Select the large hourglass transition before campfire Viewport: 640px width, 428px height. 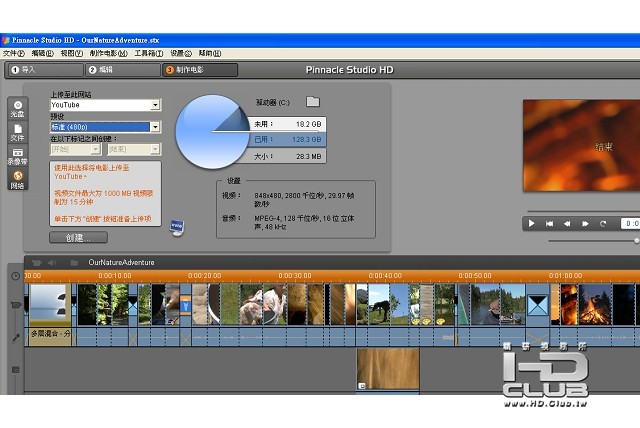538,305
